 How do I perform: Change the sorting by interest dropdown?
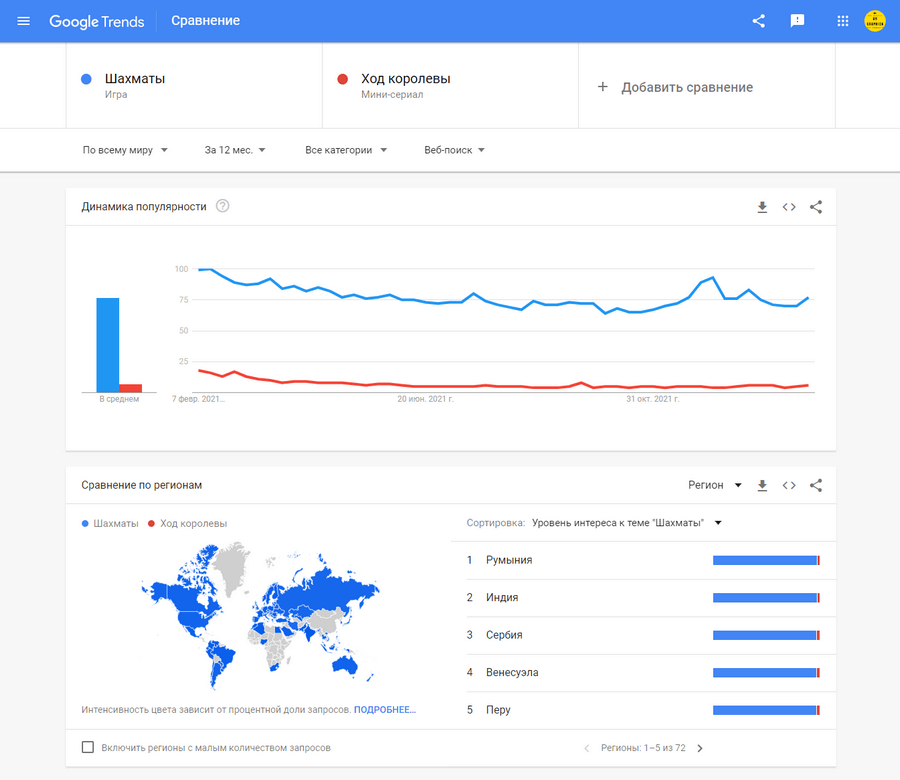pos(626,523)
